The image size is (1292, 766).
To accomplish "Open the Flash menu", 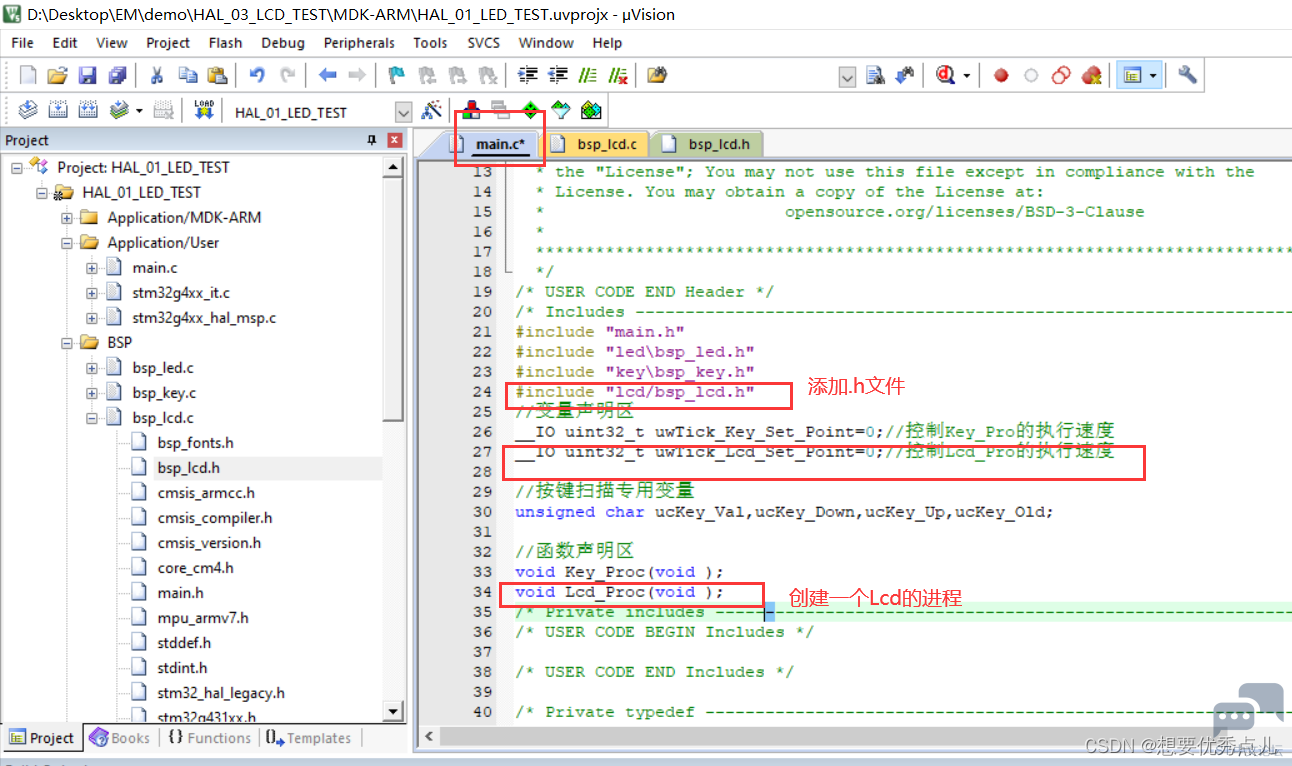I will pyautogui.click(x=225, y=43).
